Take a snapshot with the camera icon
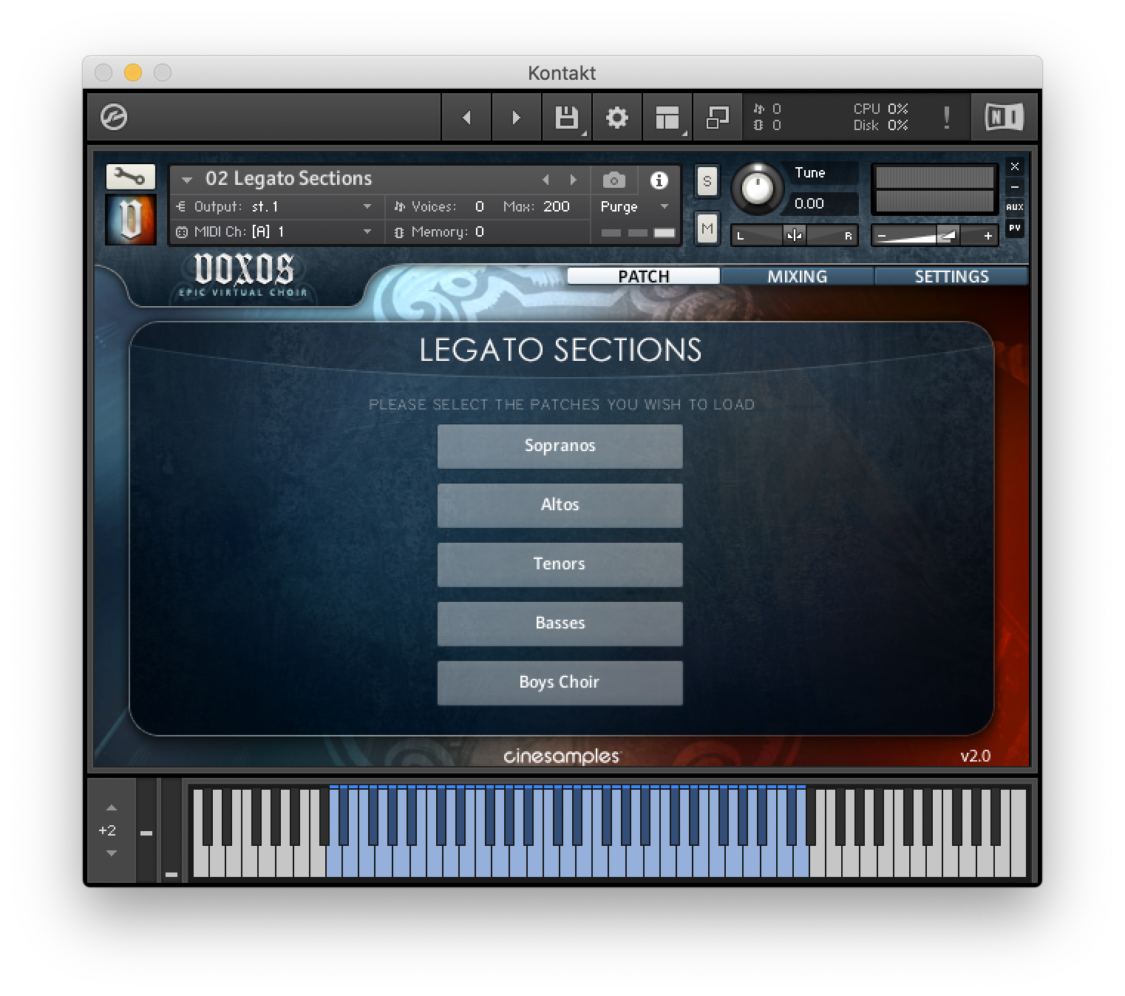The image size is (1125, 996). tap(613, 181)
